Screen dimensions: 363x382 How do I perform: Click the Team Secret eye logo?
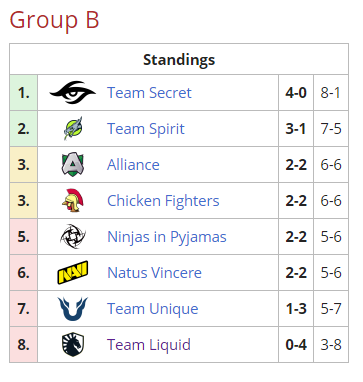coord(73,92)
